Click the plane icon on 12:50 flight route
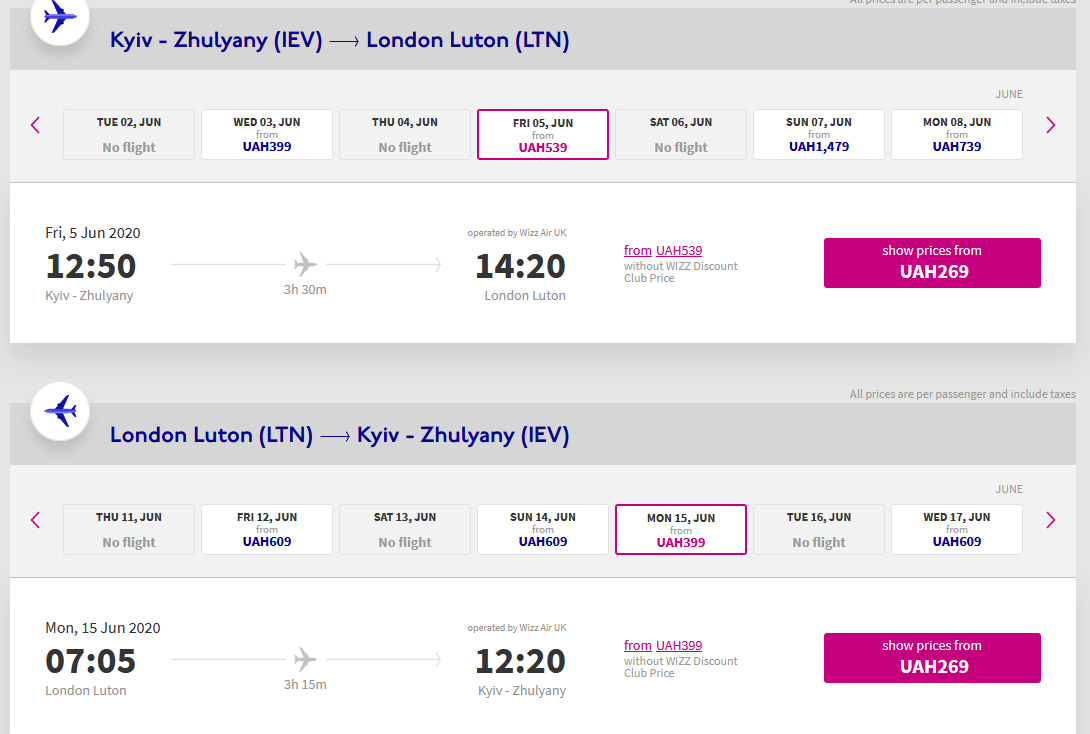1090x734 pixels. 305,265
